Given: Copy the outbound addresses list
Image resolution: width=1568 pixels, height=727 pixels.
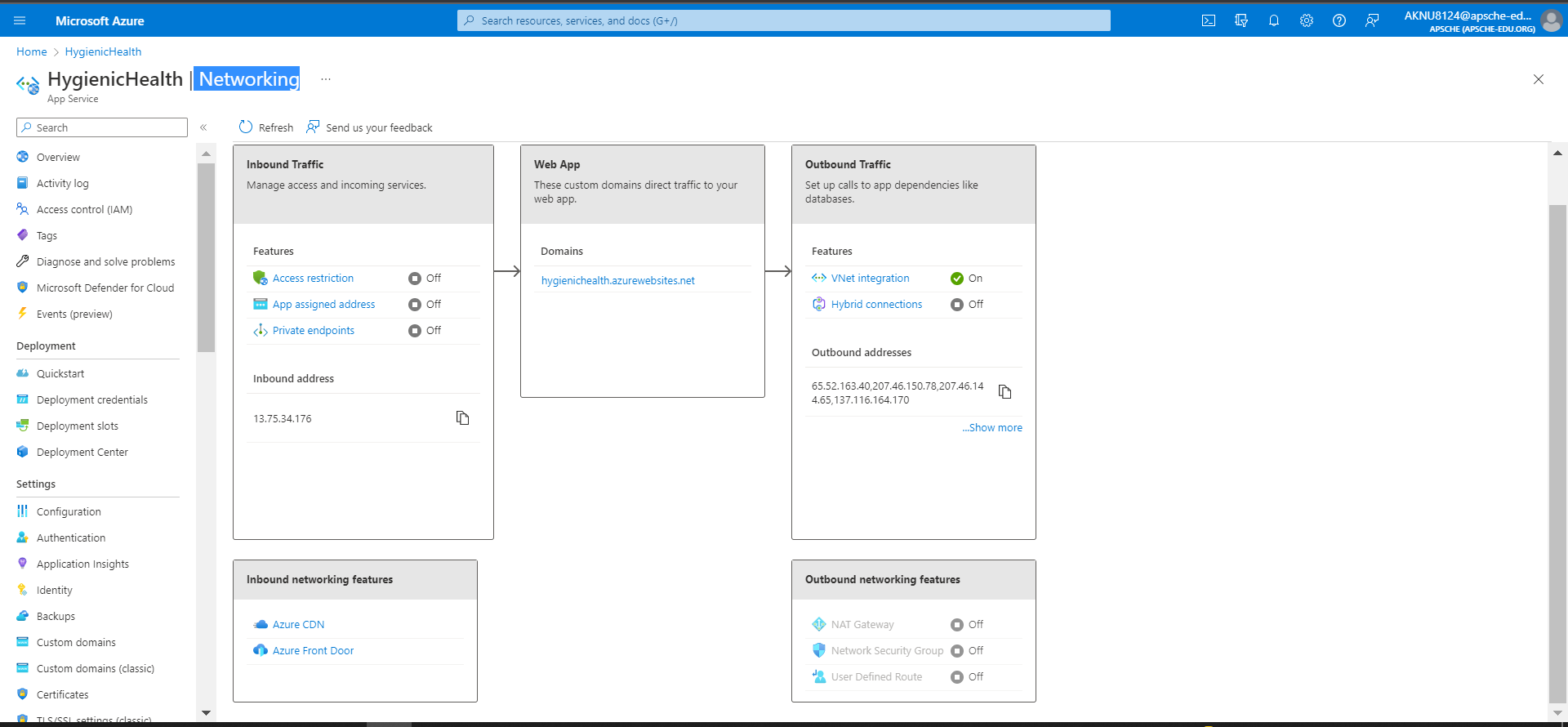Looking at the screenshot, I should 1005,392.
